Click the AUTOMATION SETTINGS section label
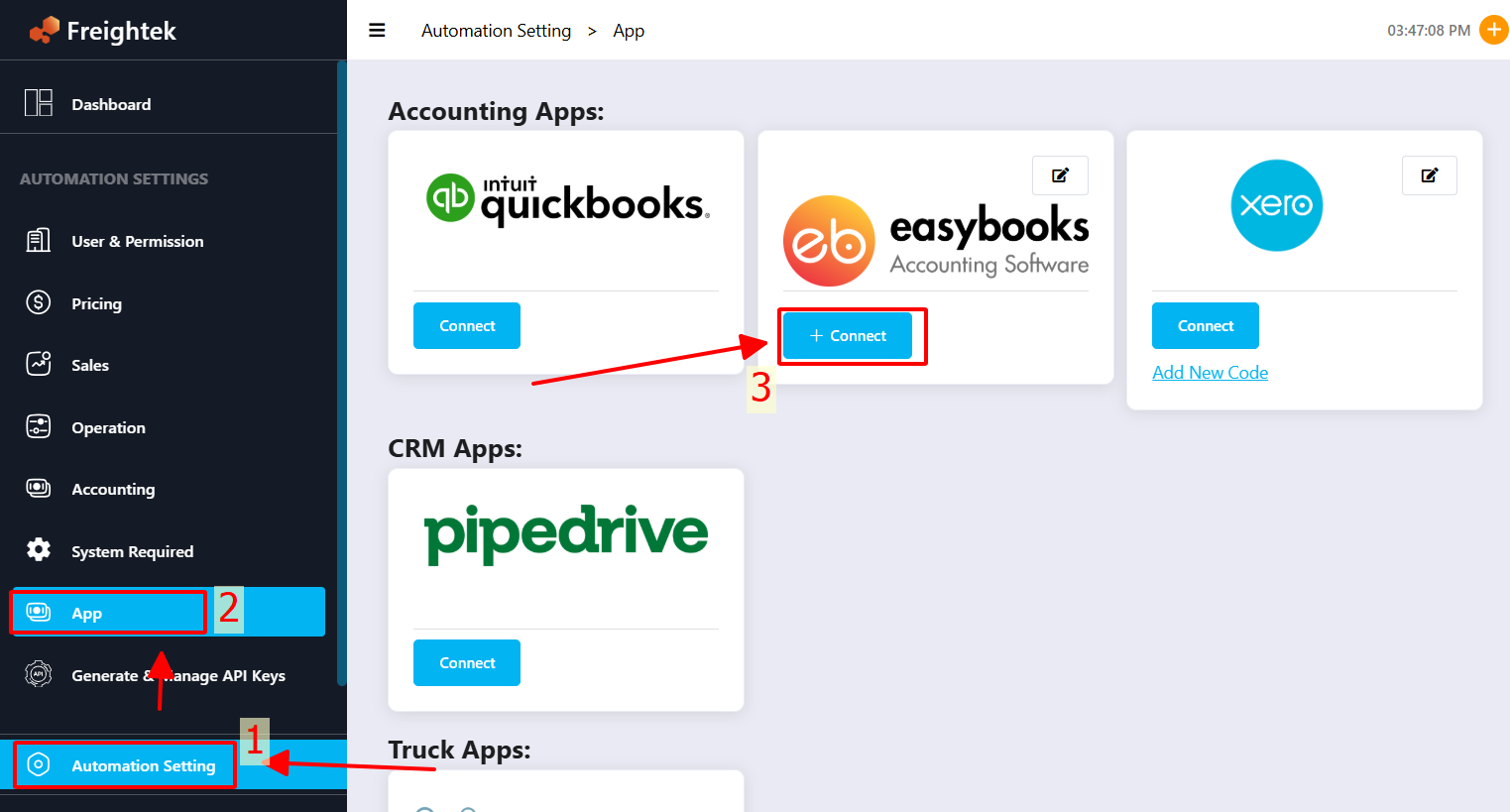 [114, 178]
